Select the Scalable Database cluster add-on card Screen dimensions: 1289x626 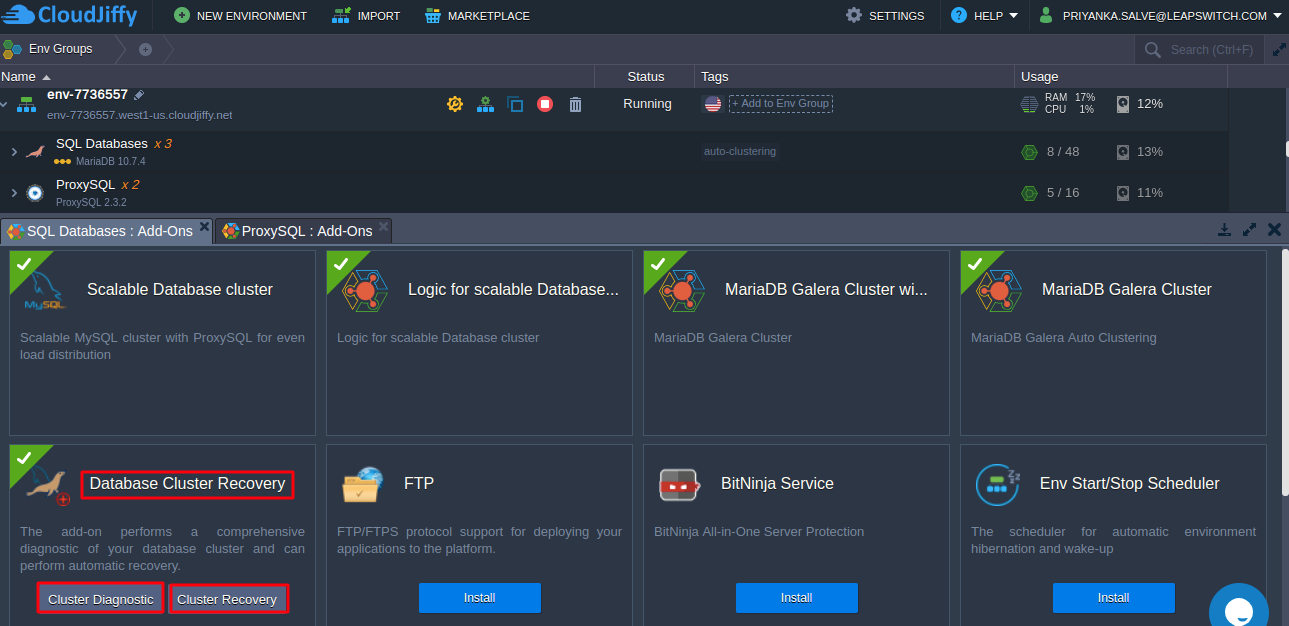[x=162, y=343]
